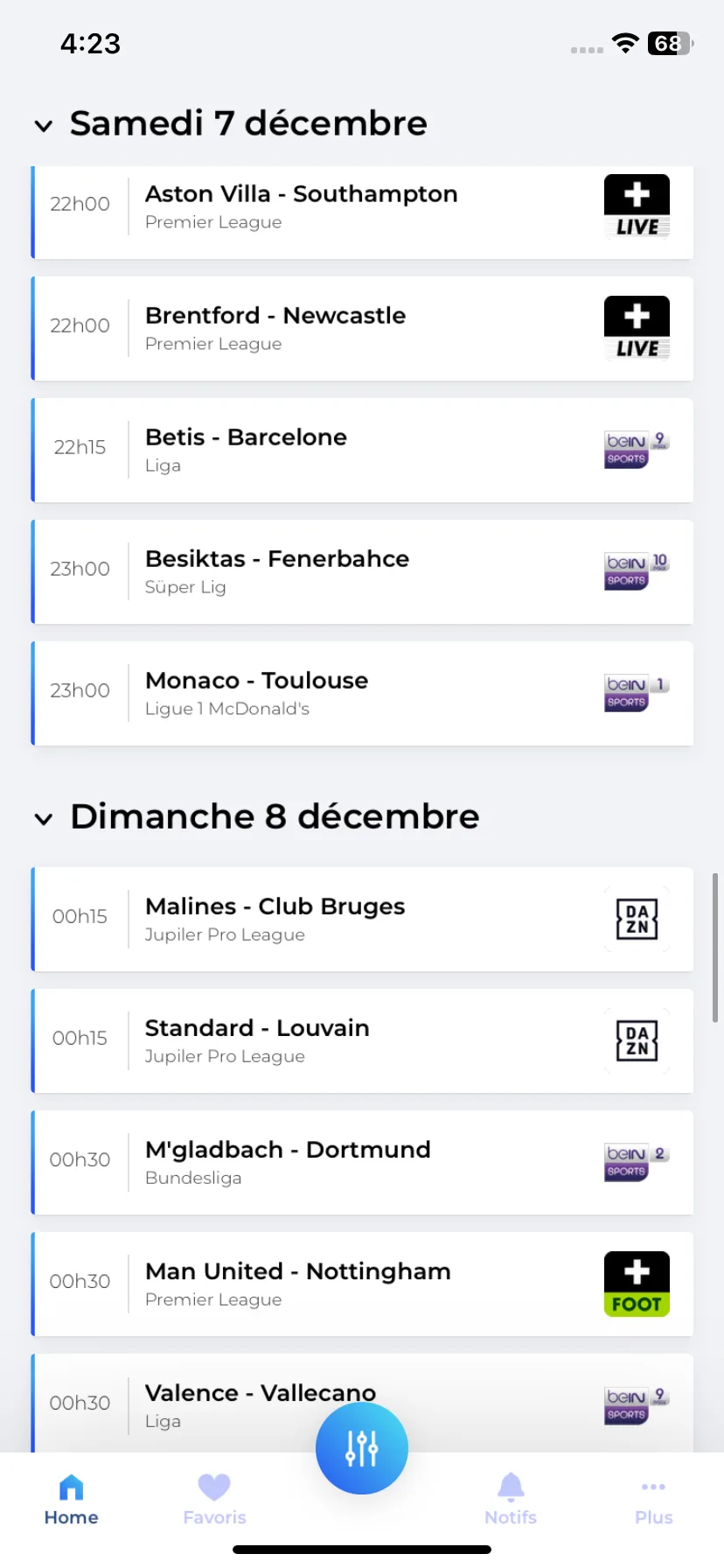Screen dimensions: 724x1568
Task: Open the M'gladbach - Dortmund match row
Action: coord(362,1163)
